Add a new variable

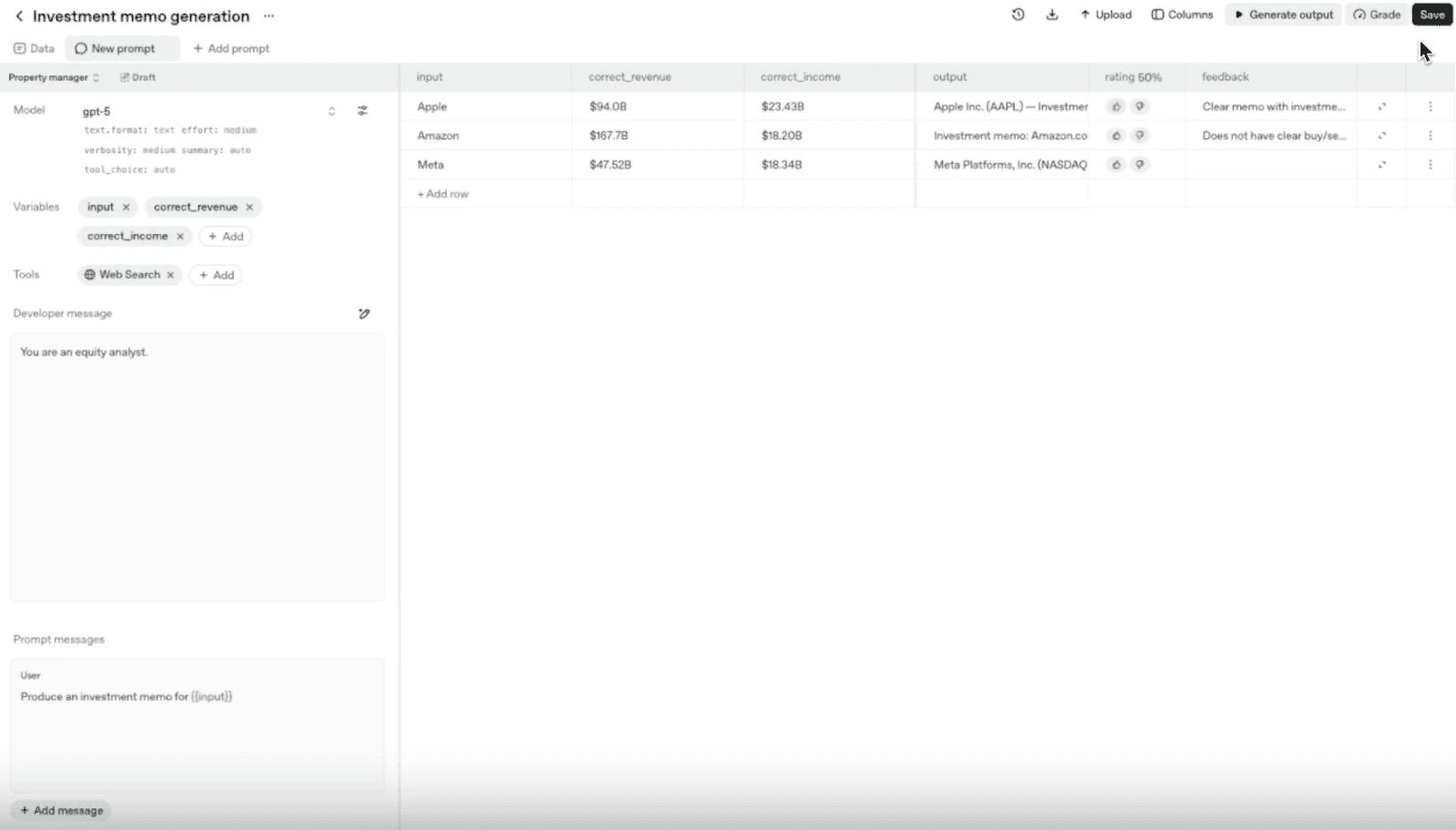pyautogui.click(x=226, y=237)
